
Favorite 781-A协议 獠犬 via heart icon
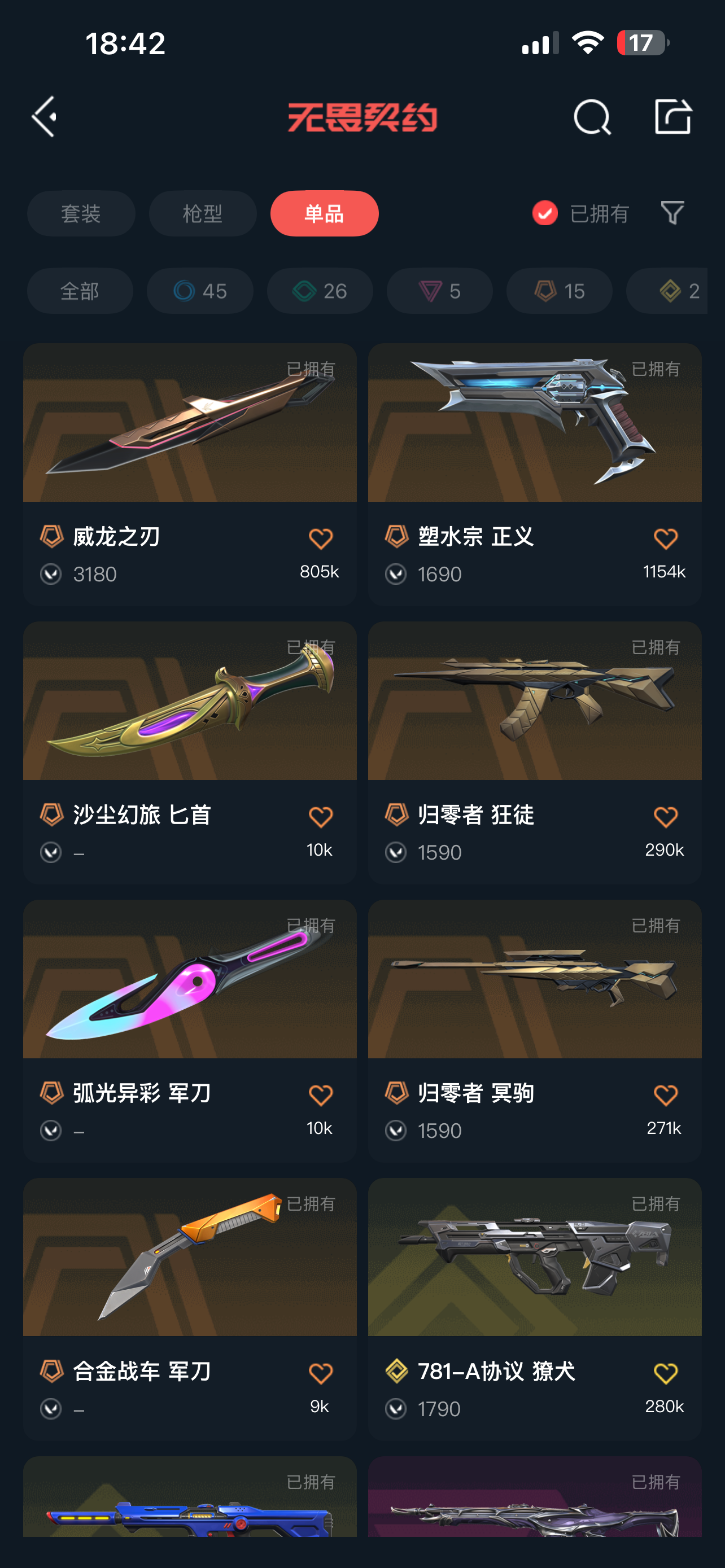click(665, 1373)
